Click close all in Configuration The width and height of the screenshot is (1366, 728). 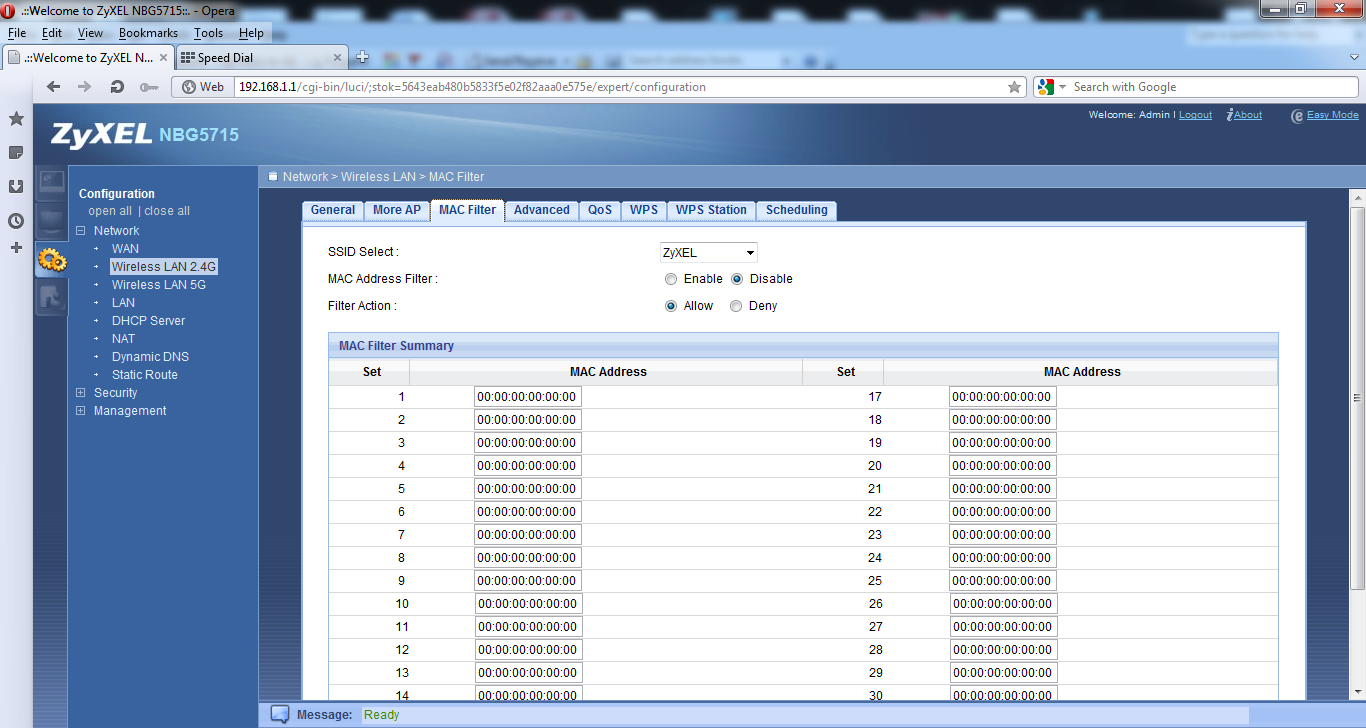(167, 211)
